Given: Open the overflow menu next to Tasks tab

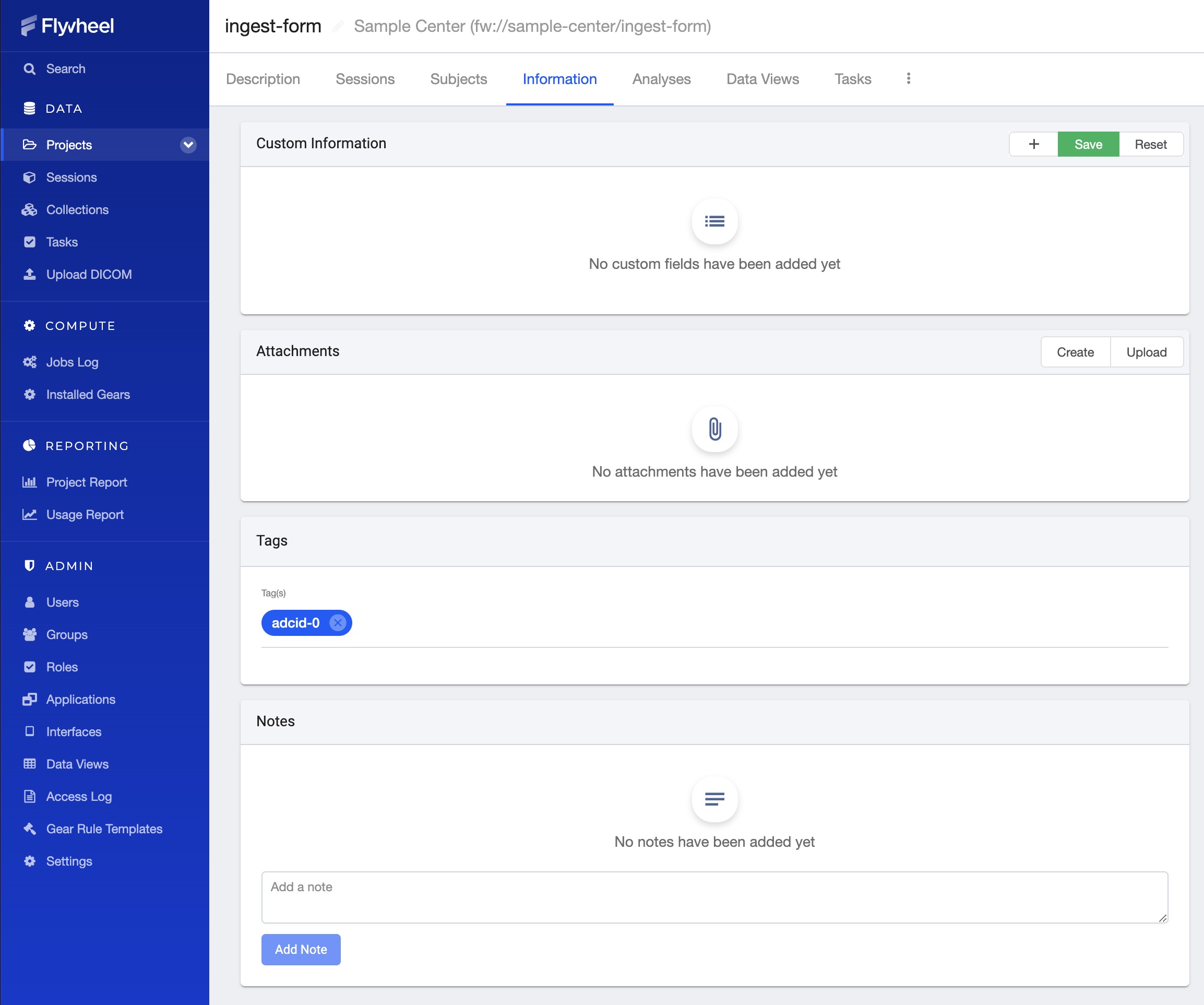Looking at the screenshot, I should pos(908,79).
